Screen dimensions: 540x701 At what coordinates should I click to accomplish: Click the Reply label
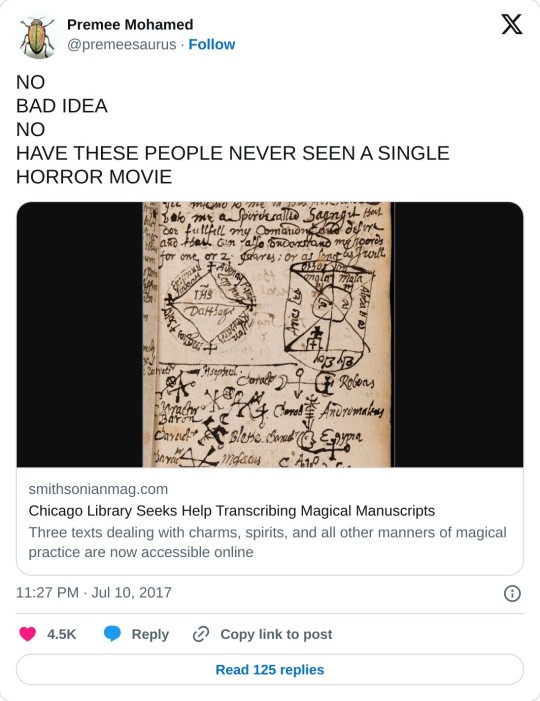[x=150, y=634]
